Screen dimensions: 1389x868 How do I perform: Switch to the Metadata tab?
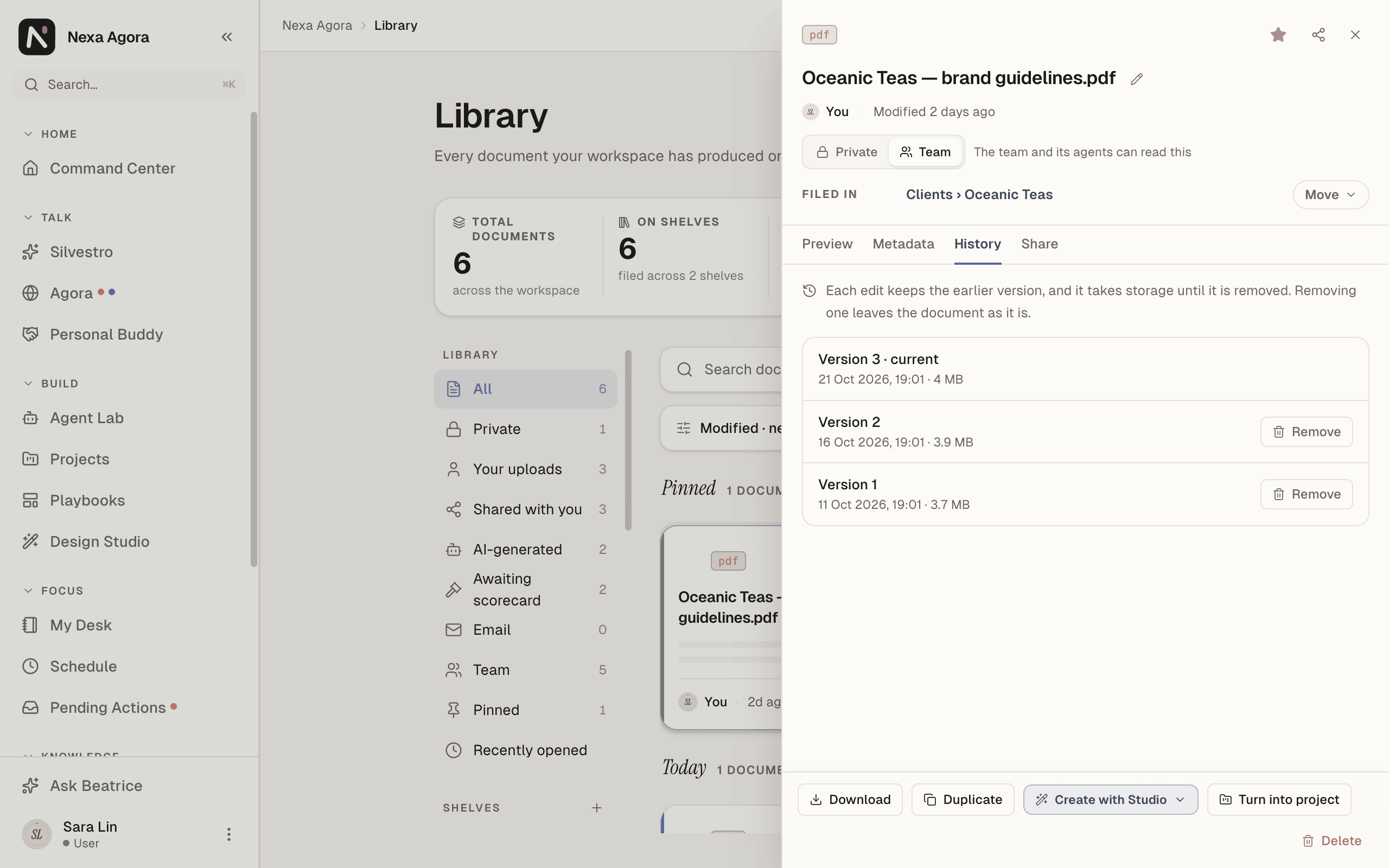903,244
